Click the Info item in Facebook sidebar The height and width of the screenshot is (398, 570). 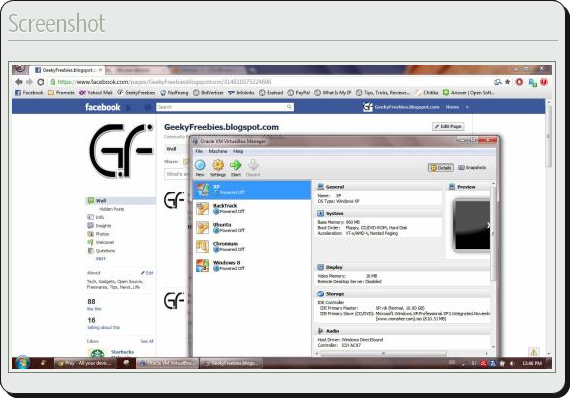pos(100,217)
